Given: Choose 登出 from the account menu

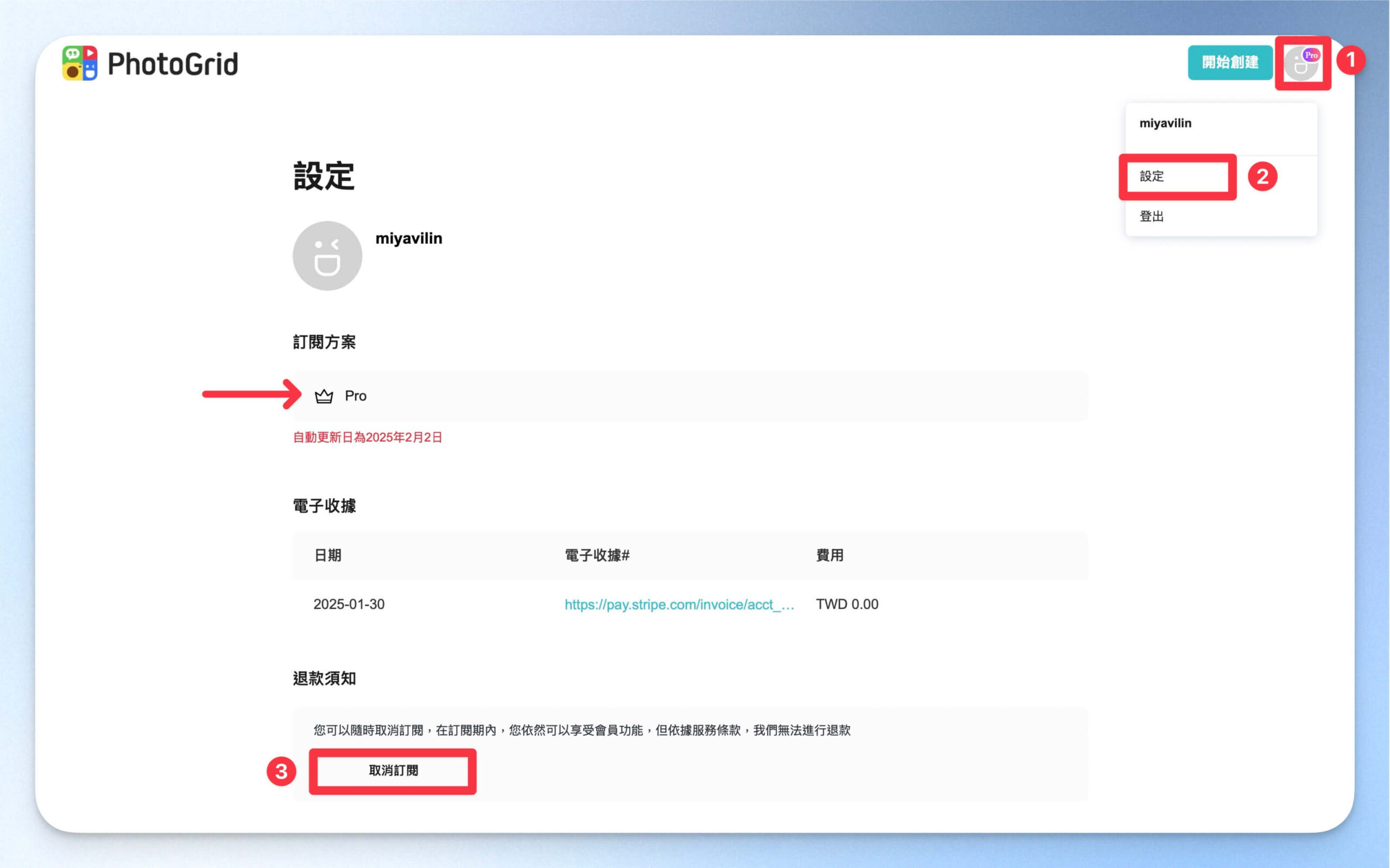Looking at the screenshot, I should [x=1152, y=217].
